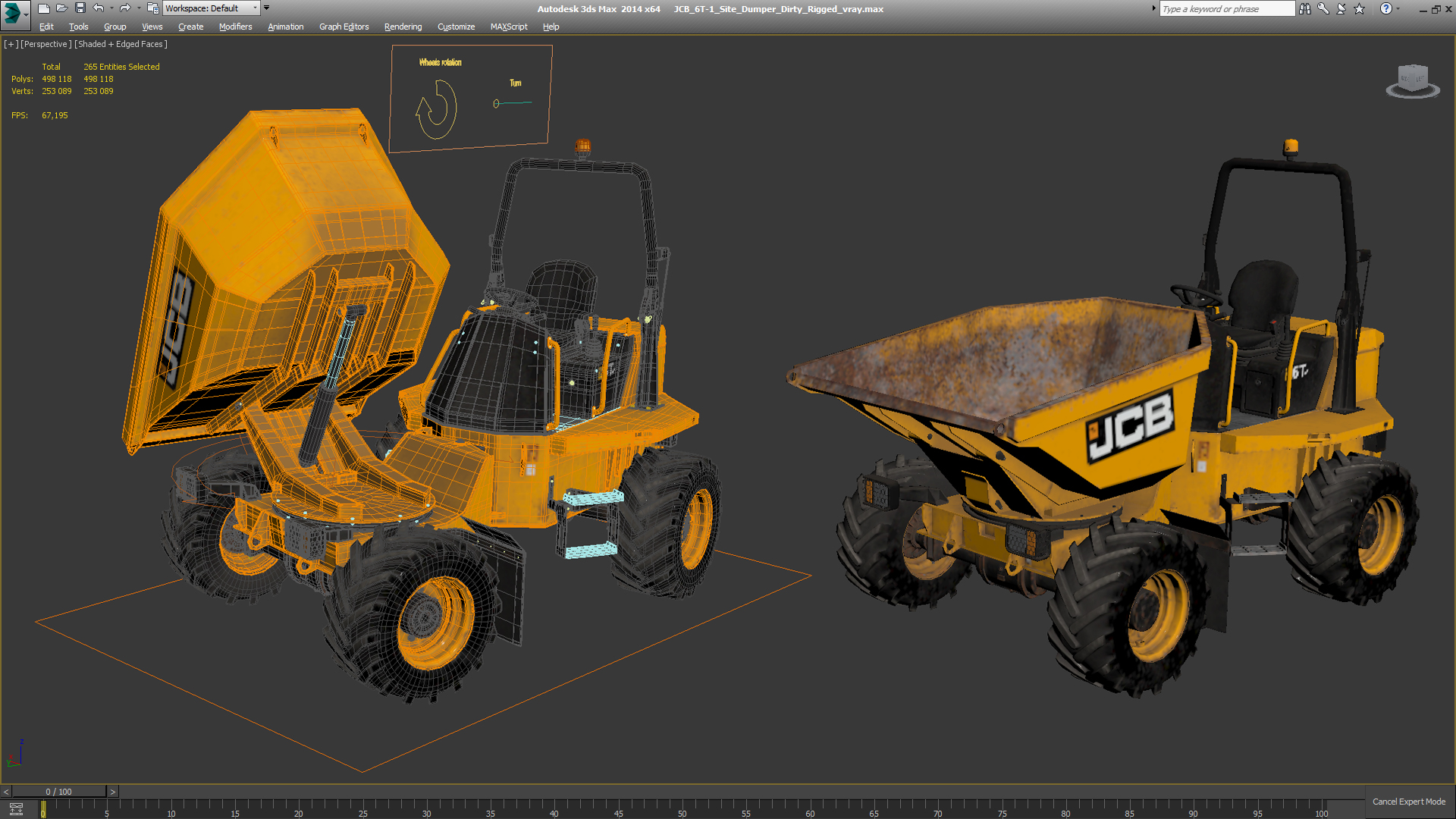Click the search keyword input field
This screenshot has width=1456, height=819.
[x=1227, y=9]
